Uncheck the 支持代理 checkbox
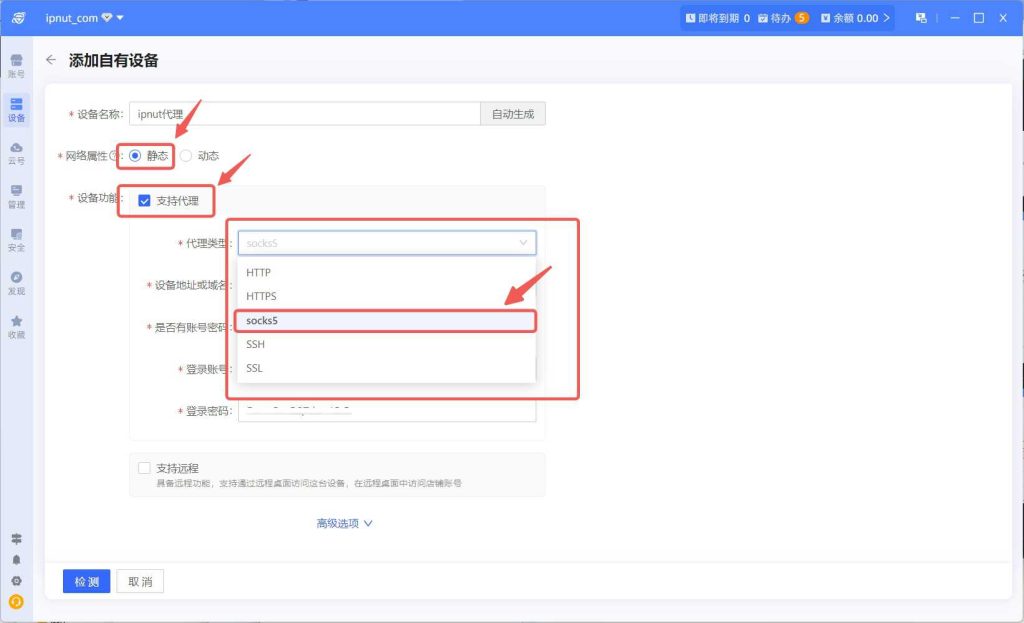 (x=144, y=201)
